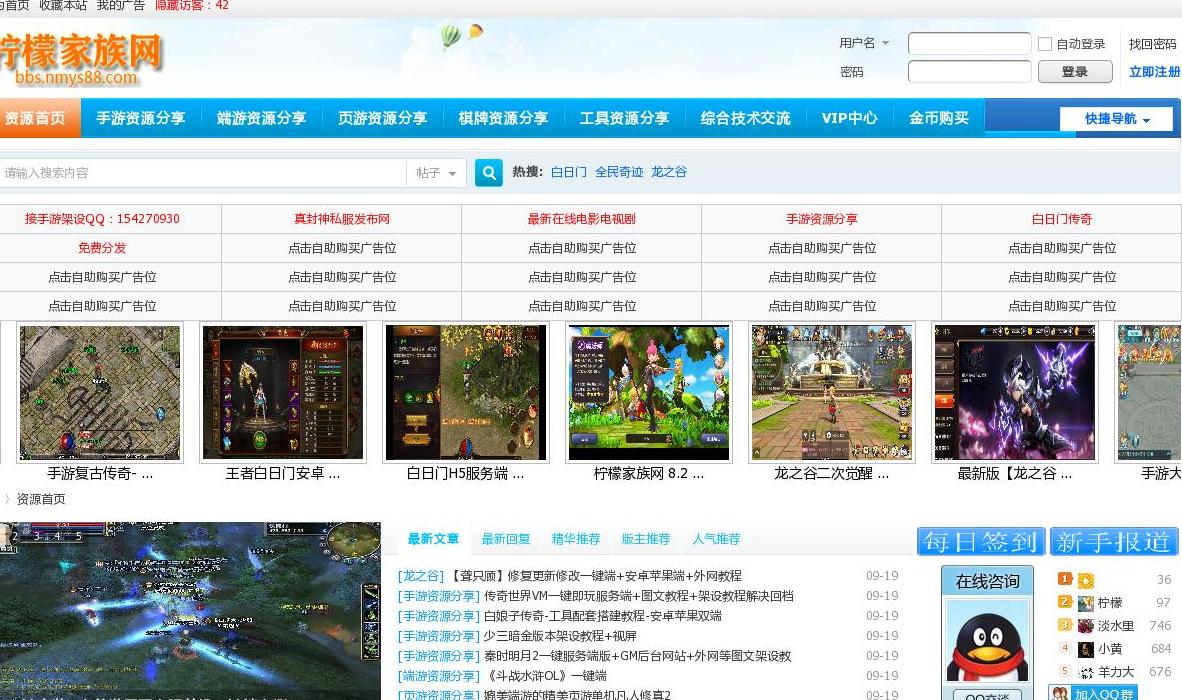Focus the search content input box
The image size is (1182, 700).
[204, 173]
